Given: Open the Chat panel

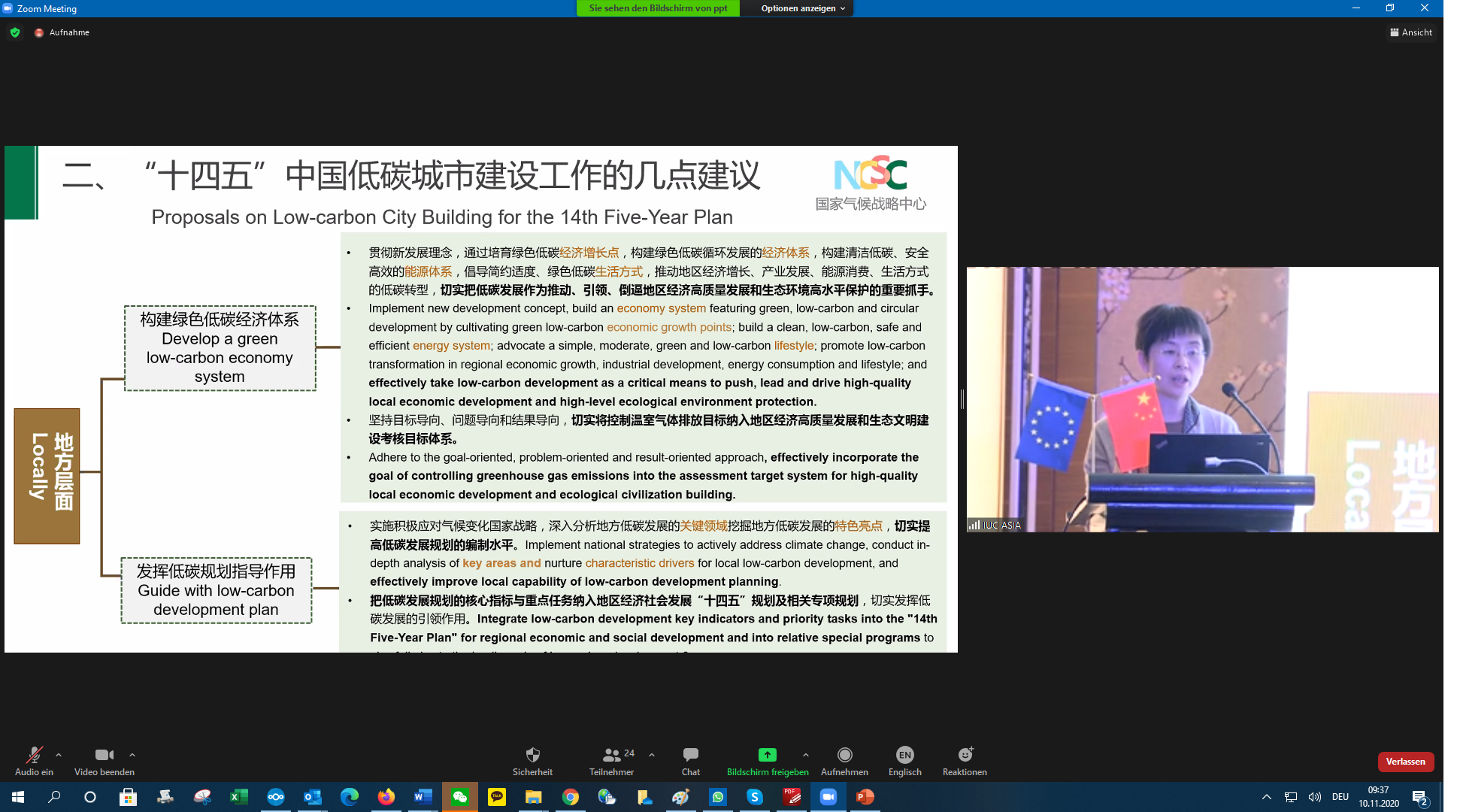Looking at the screenshot, I should 690,755.
